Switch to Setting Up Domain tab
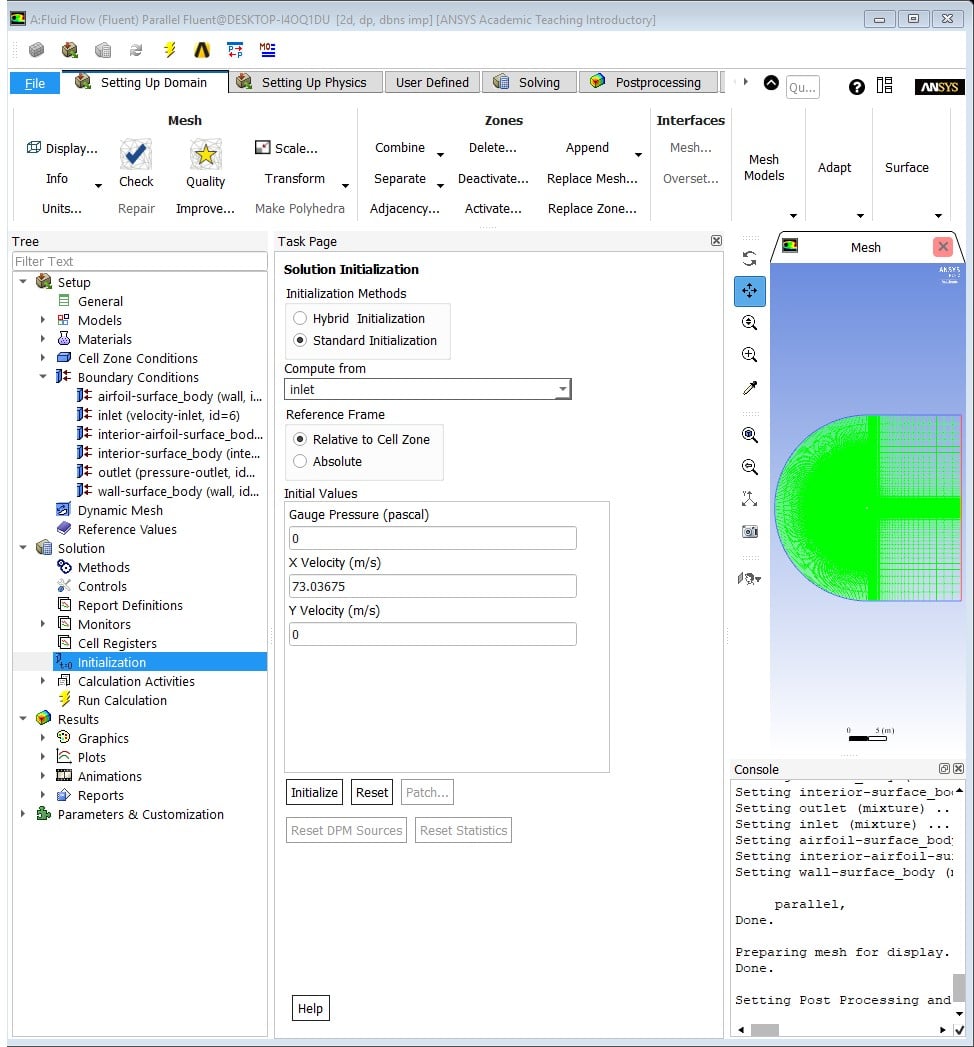 coord(145,82)
